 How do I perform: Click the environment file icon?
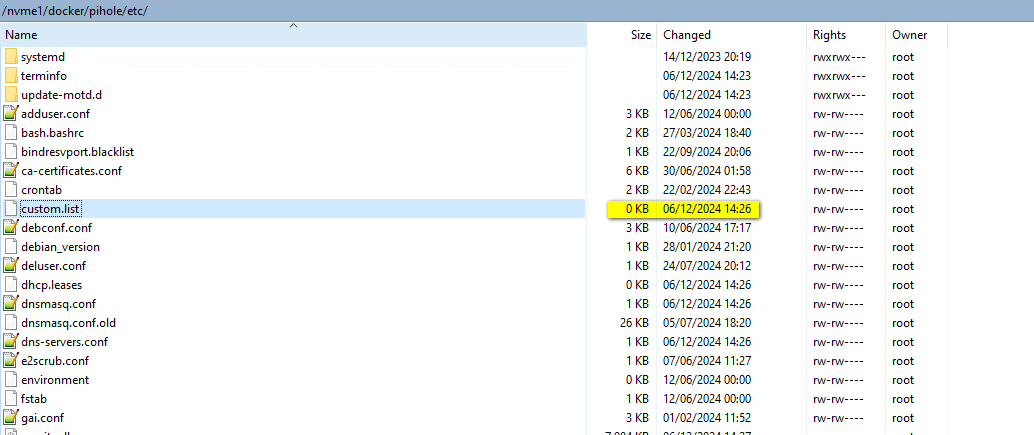pos(11,380)
